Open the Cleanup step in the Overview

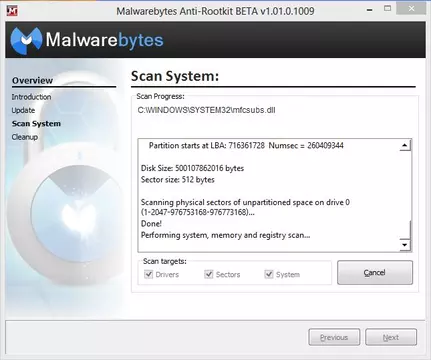pyautogui.click(x=25, y=137)
